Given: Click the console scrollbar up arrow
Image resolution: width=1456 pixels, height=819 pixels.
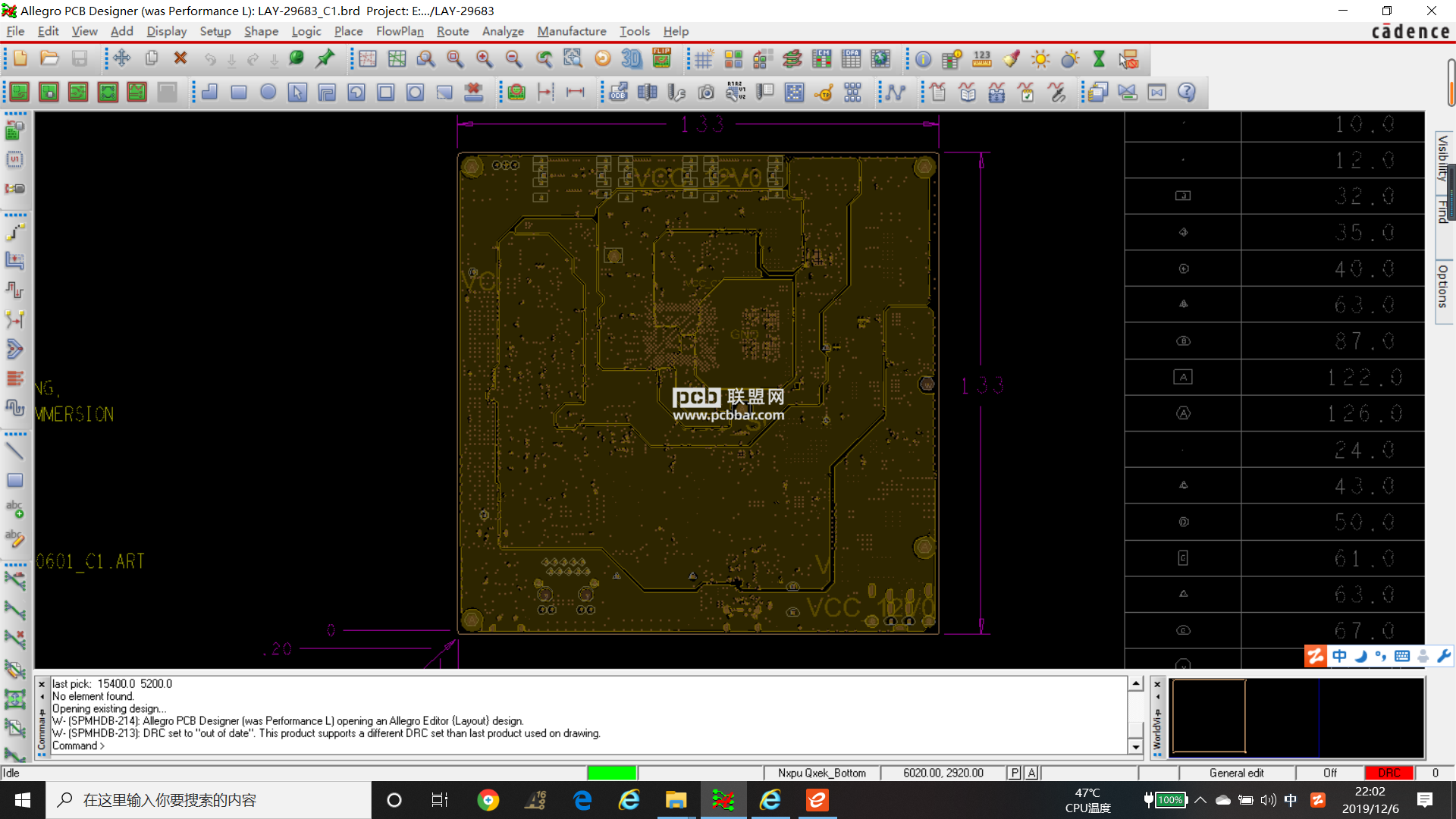Looking at the screenshot, I should pos(1135,683).
